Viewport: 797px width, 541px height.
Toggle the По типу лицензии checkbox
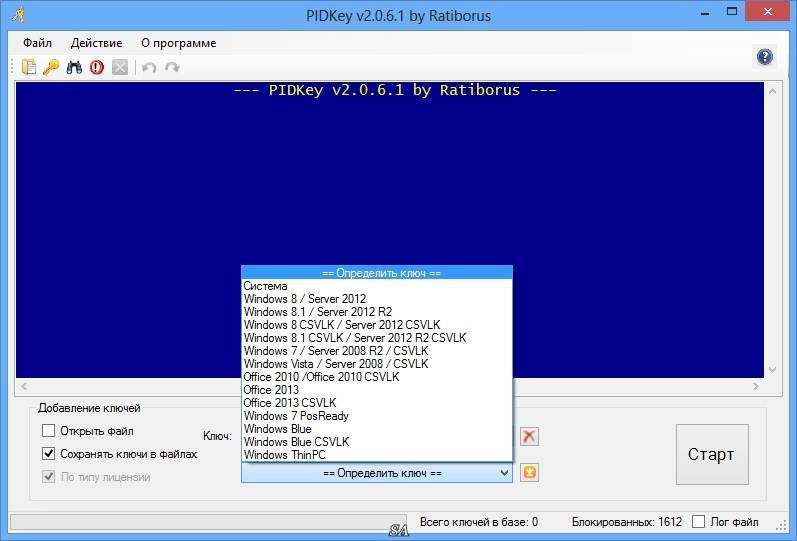[48, 477]
